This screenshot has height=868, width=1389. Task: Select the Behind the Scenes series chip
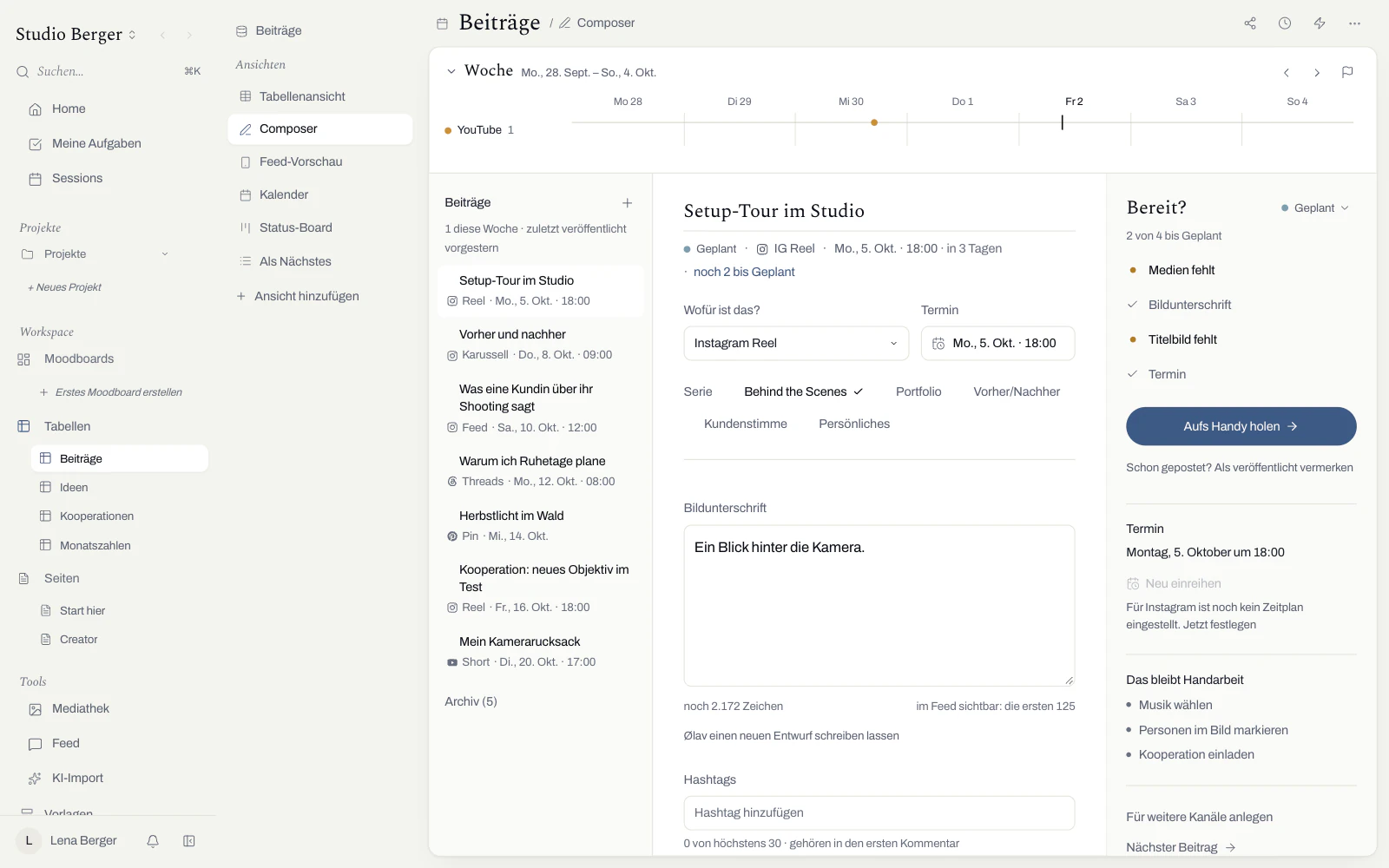(x=803, y=392)
